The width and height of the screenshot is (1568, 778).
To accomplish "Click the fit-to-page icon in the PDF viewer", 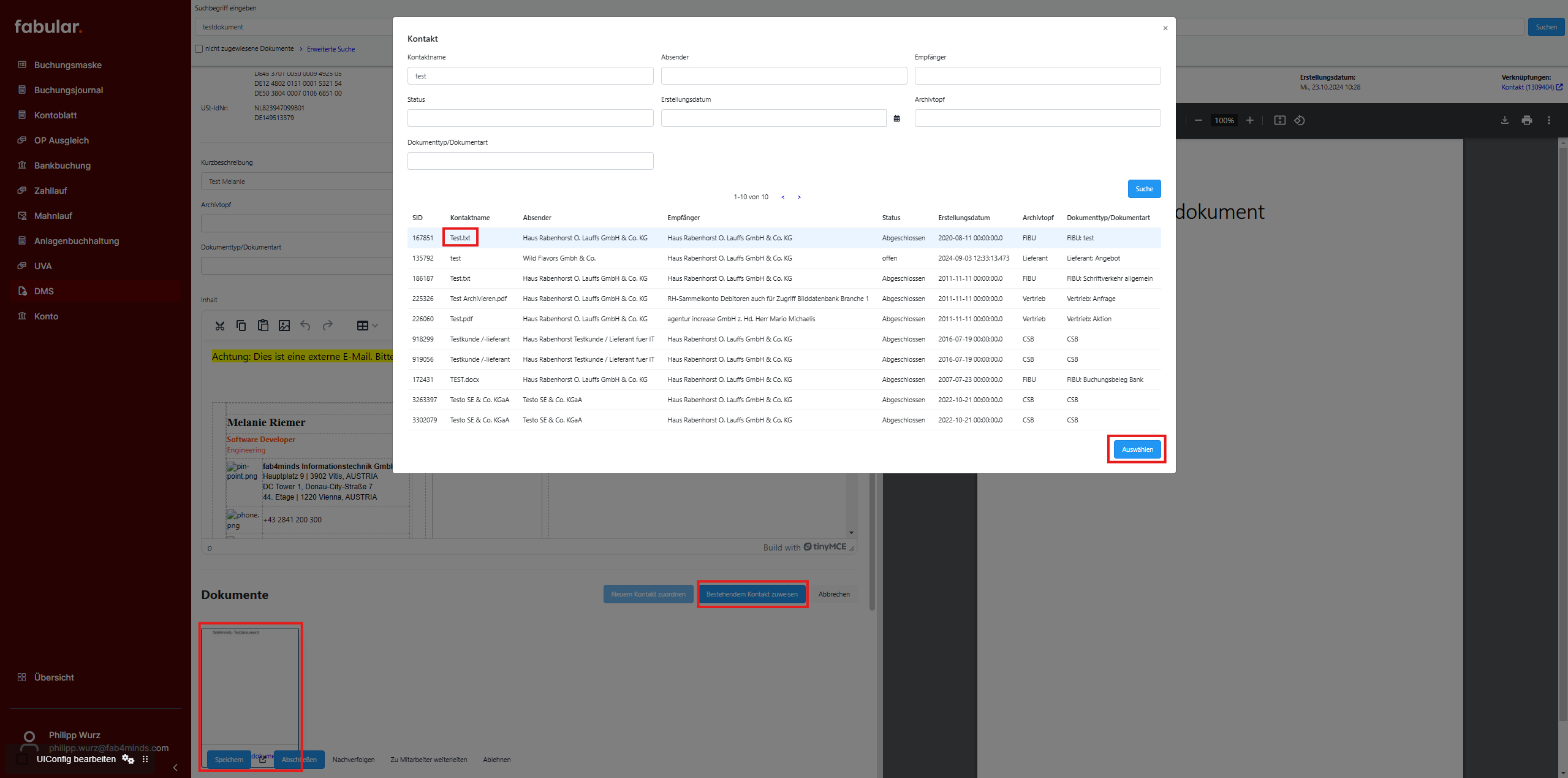I will (x=1279, y=120).
